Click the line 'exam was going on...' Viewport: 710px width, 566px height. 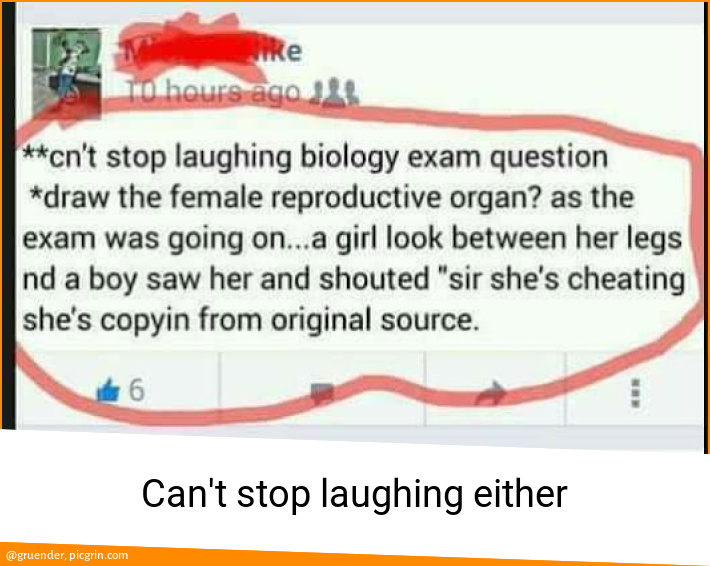(352, 239)
